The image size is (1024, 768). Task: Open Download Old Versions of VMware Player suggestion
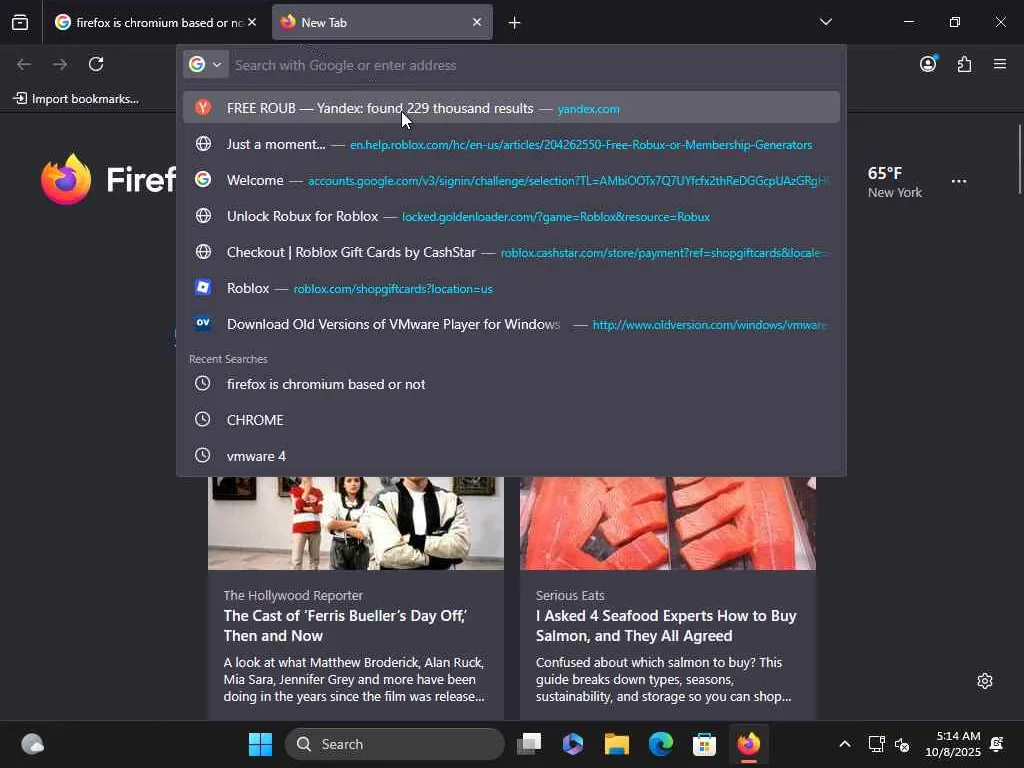click(511, 324)
